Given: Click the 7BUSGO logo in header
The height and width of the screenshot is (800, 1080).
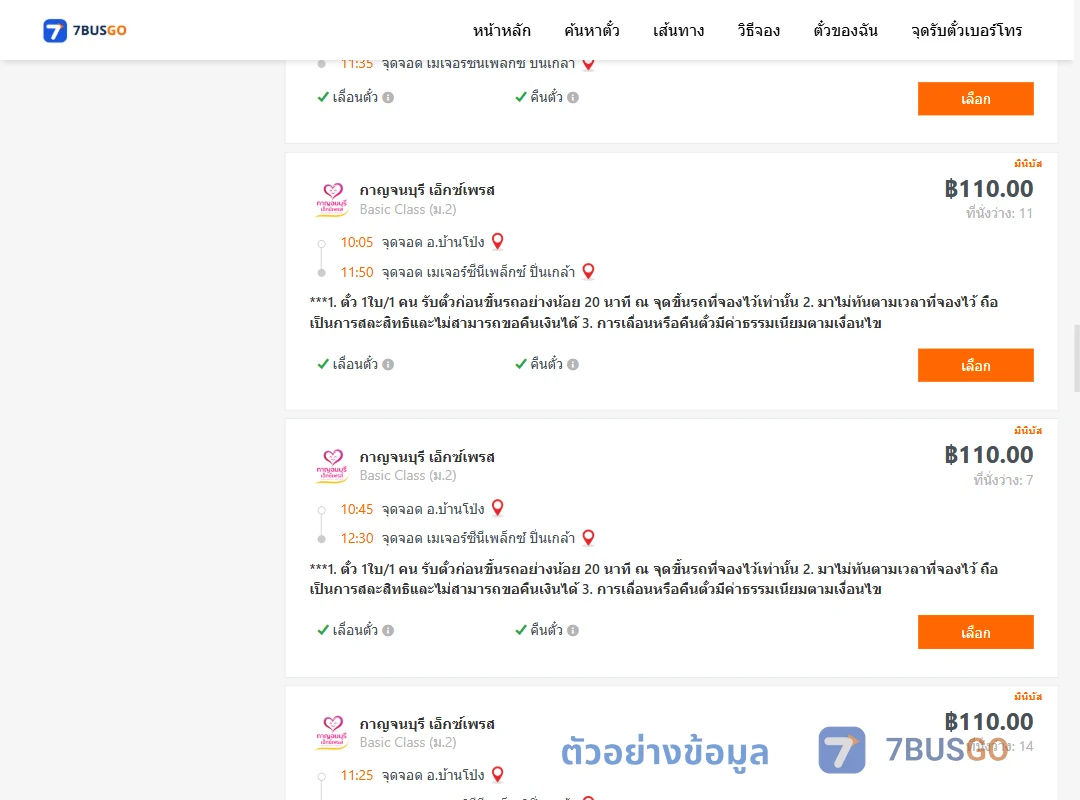Looking at the screenshot, I should 85,30.
